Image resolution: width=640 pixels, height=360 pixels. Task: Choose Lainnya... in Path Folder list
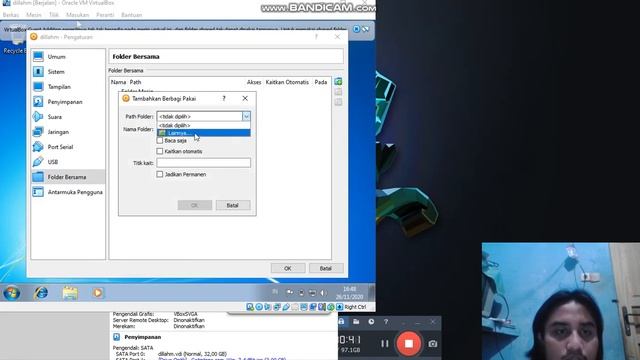[x=204, y=133]
